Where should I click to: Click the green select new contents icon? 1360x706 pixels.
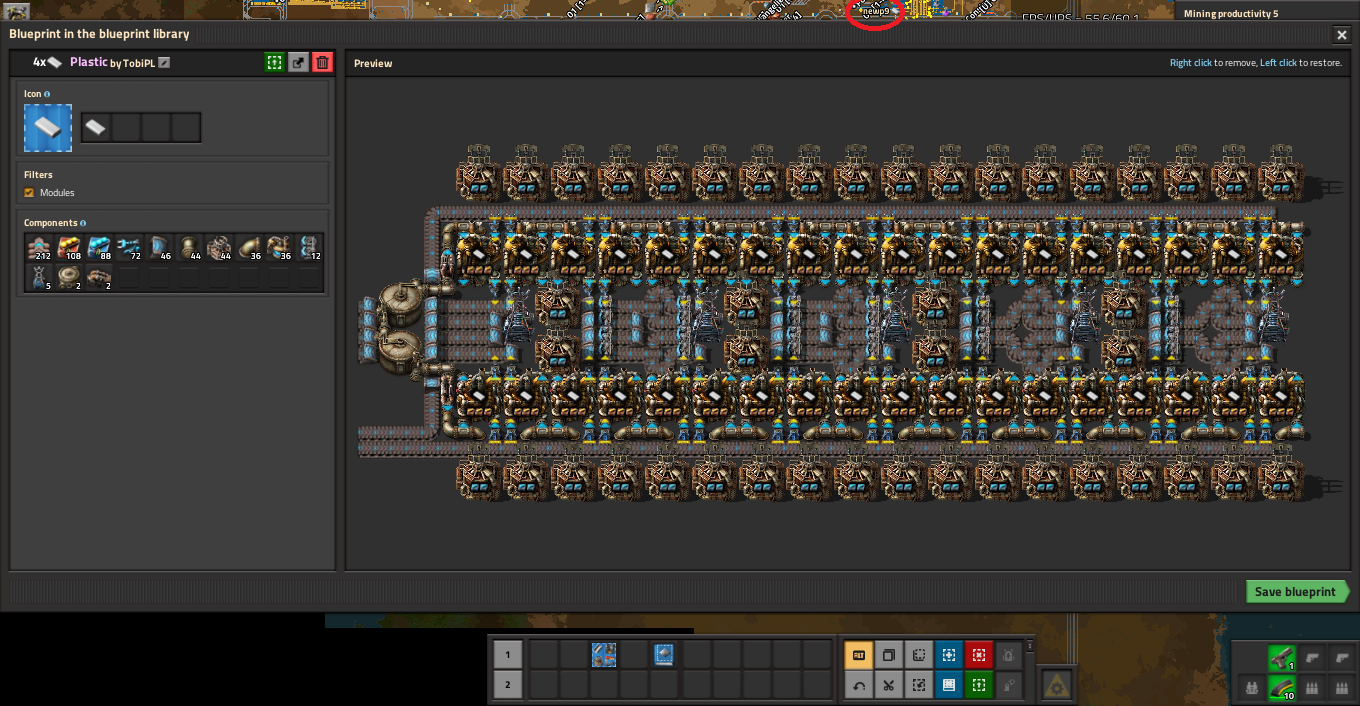274,63
